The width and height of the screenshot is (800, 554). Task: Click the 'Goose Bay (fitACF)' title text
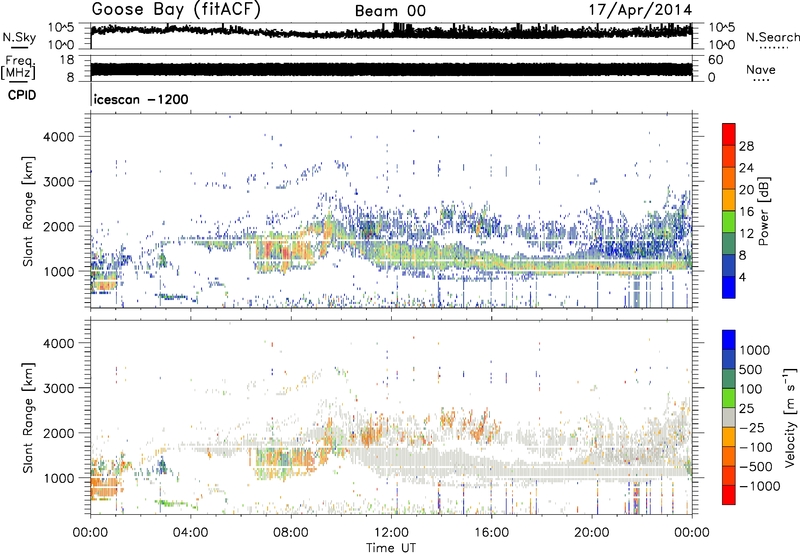point(176,10)
